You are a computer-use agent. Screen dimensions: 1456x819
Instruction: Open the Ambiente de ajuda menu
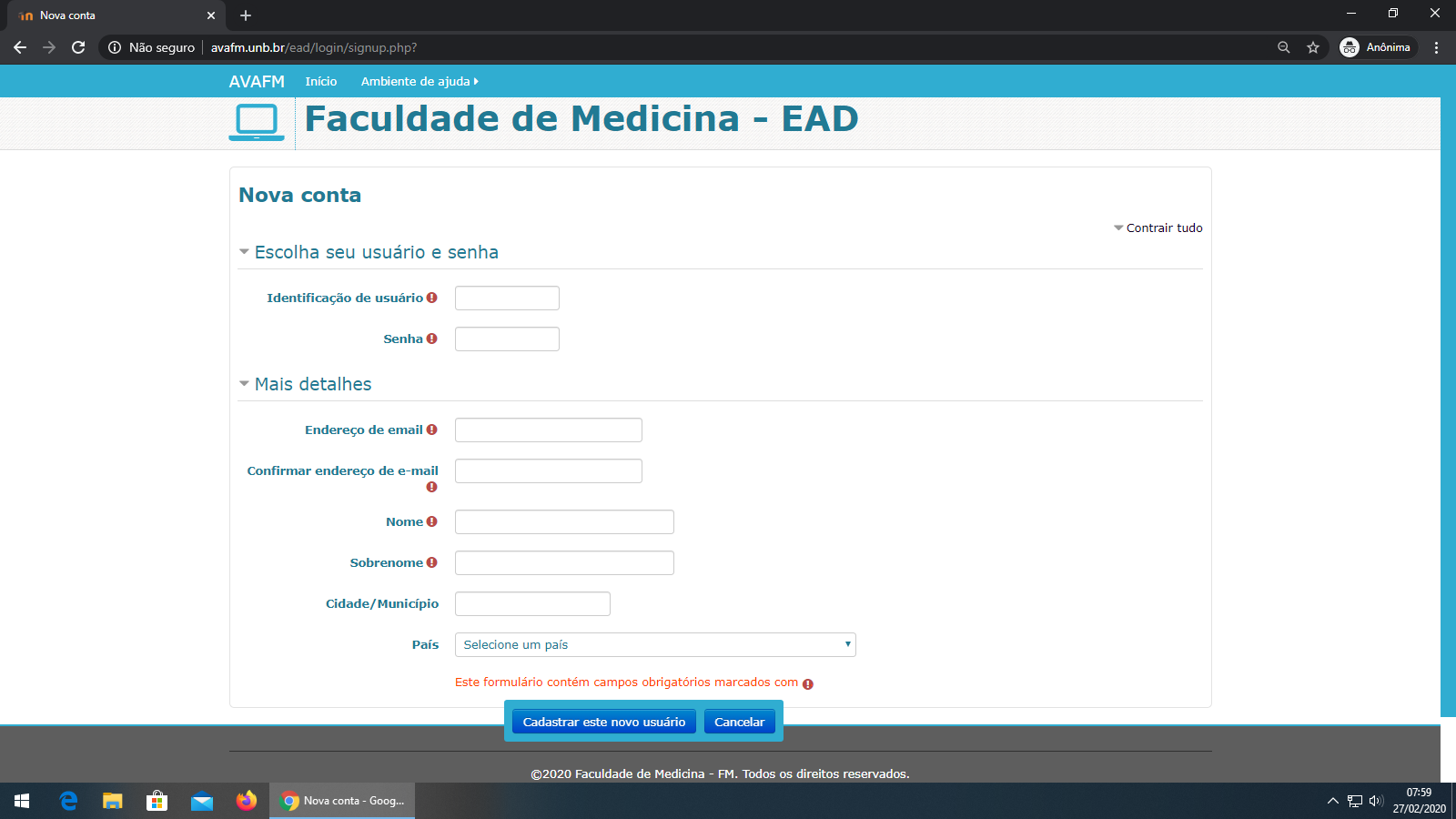(x=419, y=81)
